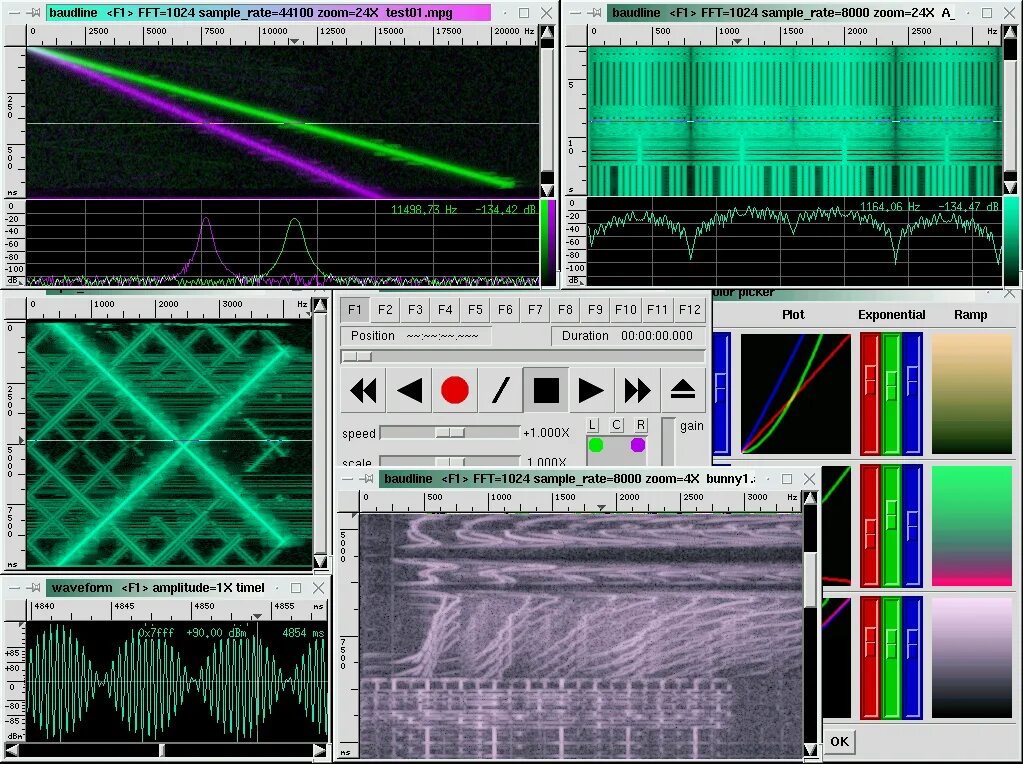Click the green-to-pink color ramp swatch
This screenshot has height=764, width=1023.
click(971, 526)
